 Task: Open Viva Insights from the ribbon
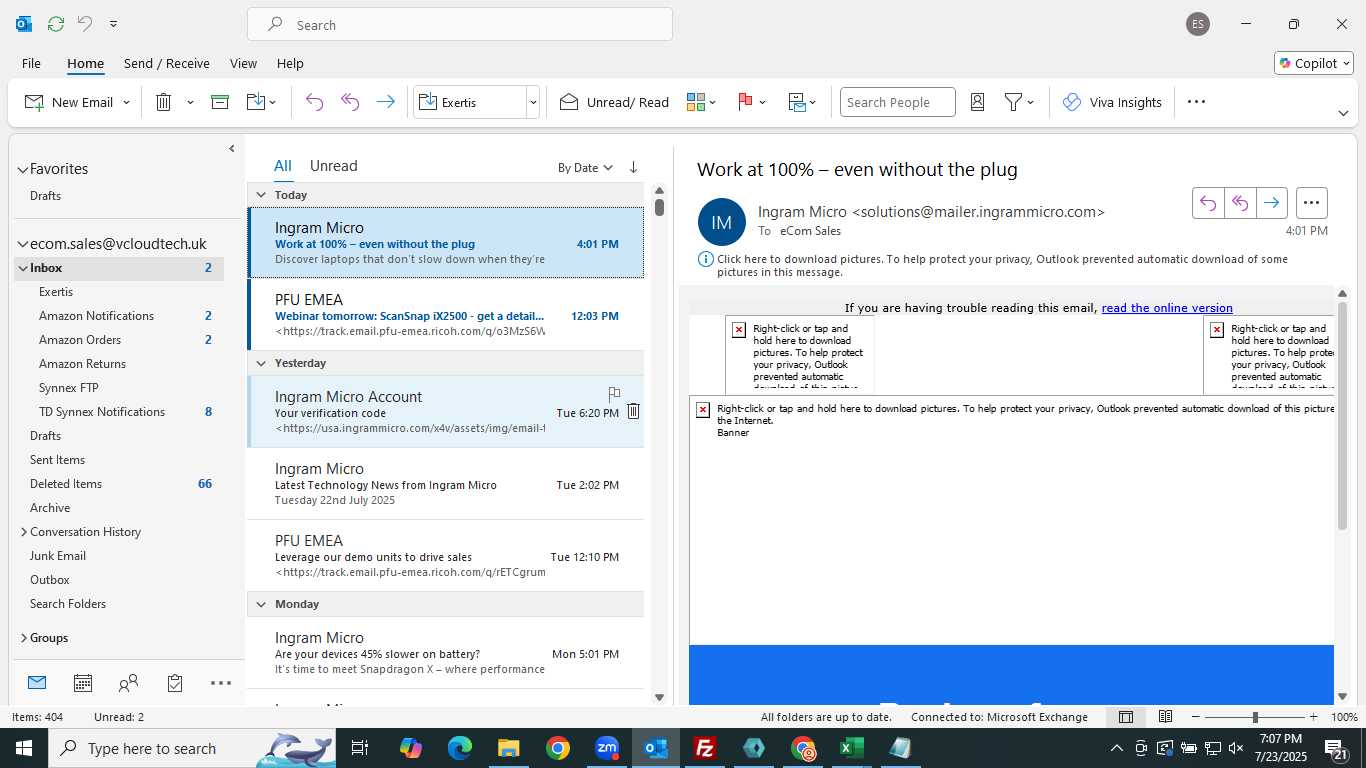coord(1112,102)
